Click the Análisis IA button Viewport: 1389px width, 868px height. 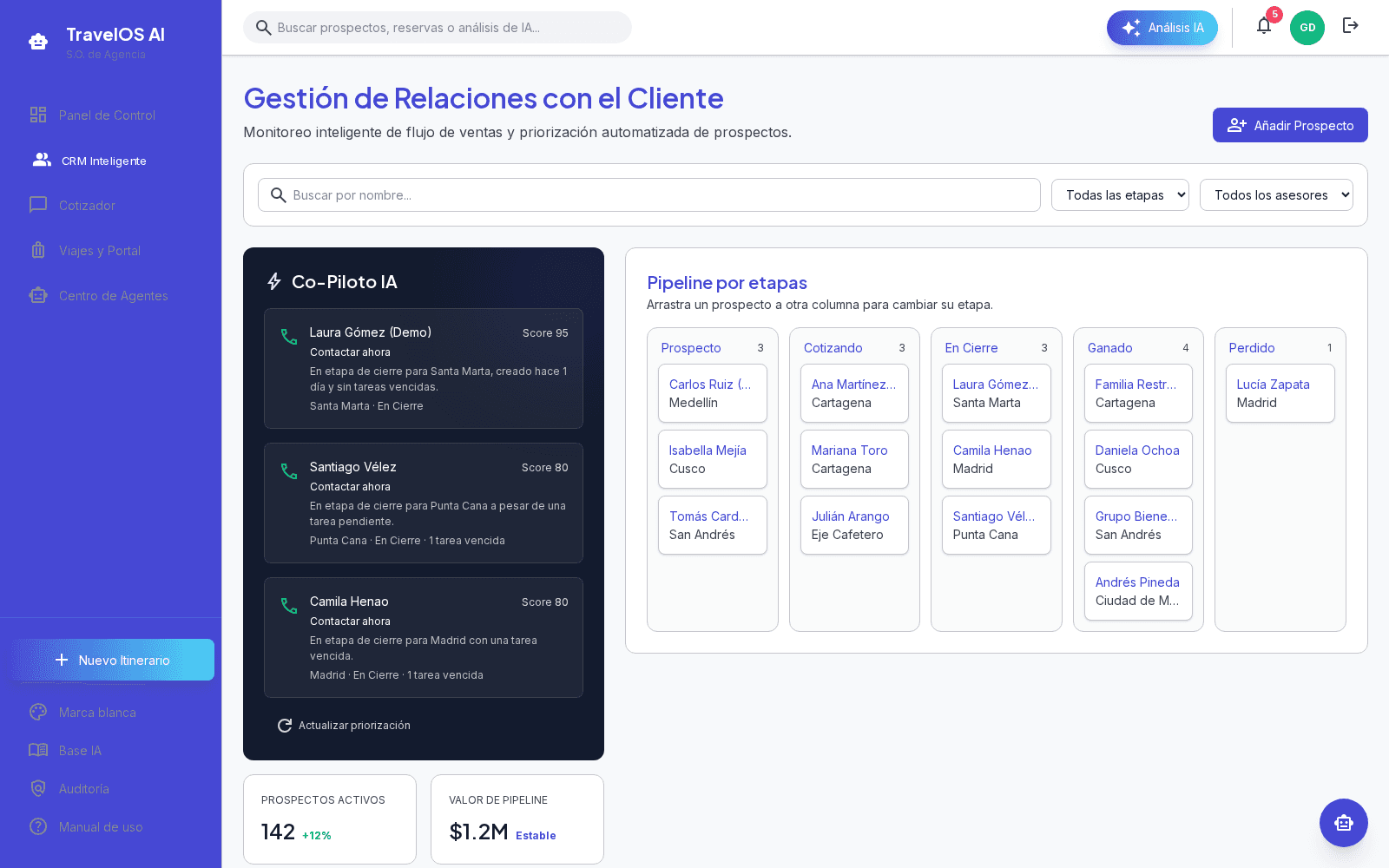point(1162,28)
